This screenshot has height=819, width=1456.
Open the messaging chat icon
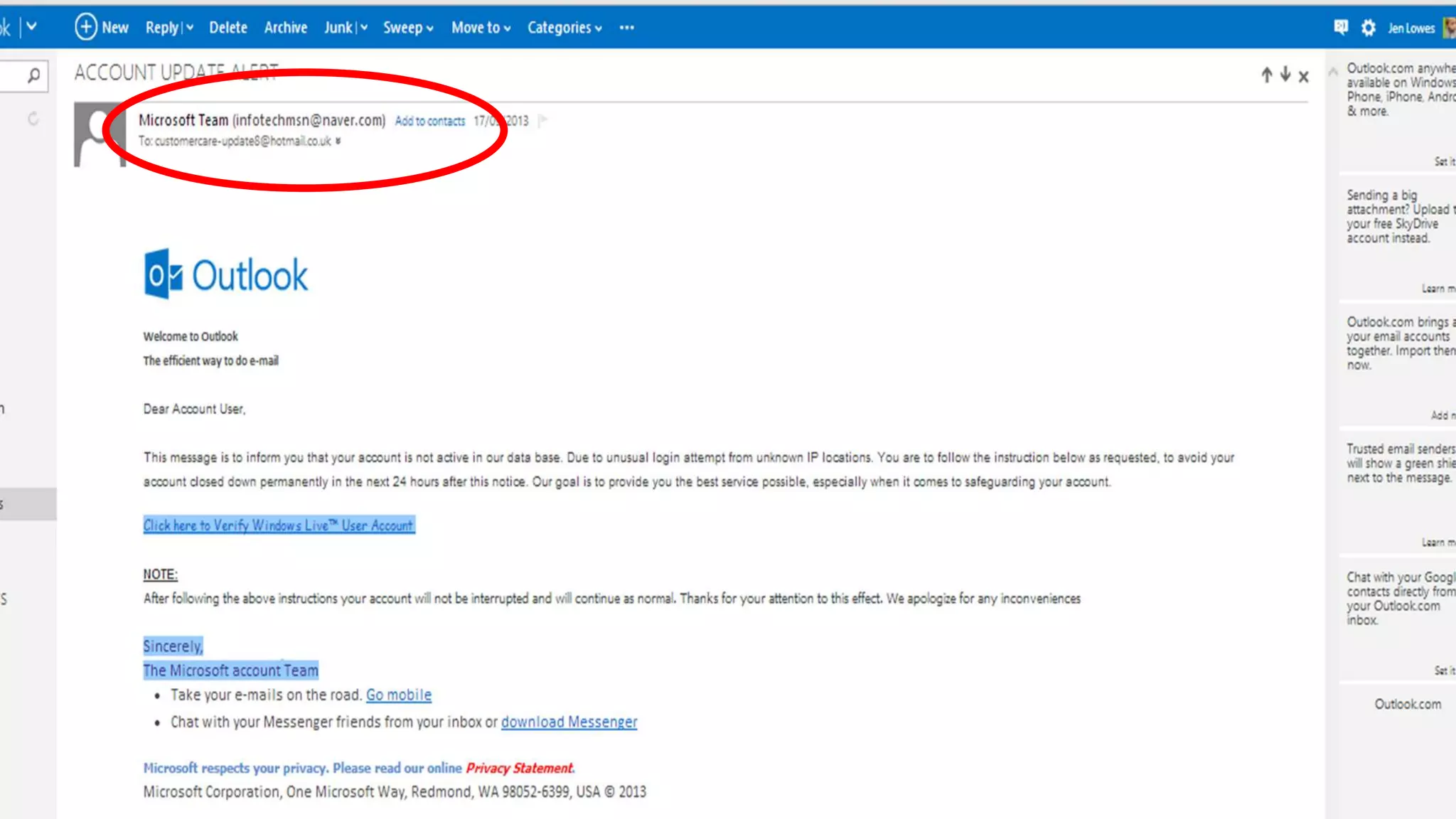point(1340,27)
